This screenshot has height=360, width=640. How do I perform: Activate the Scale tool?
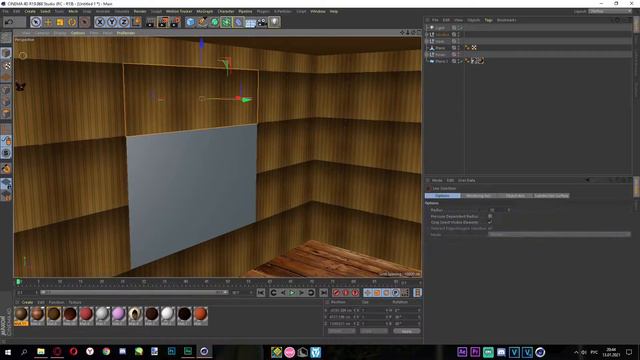pos(60,22)
